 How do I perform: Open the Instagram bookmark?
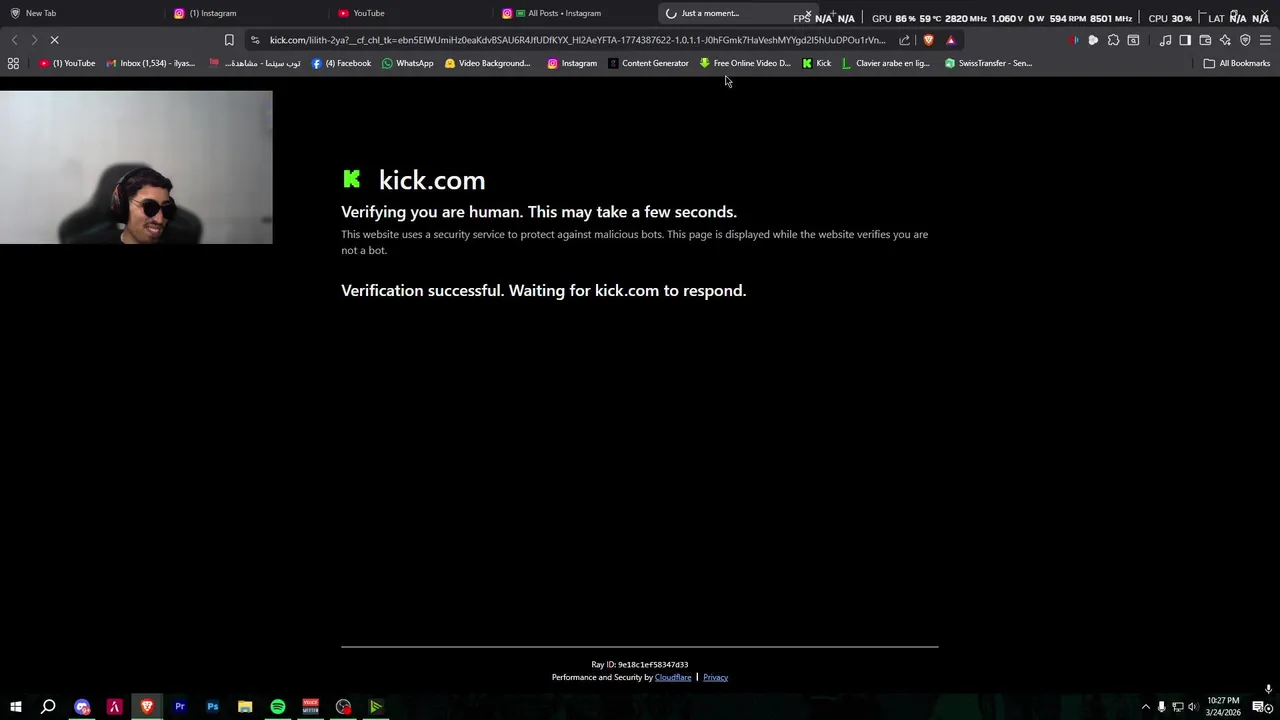pos(572,63)
